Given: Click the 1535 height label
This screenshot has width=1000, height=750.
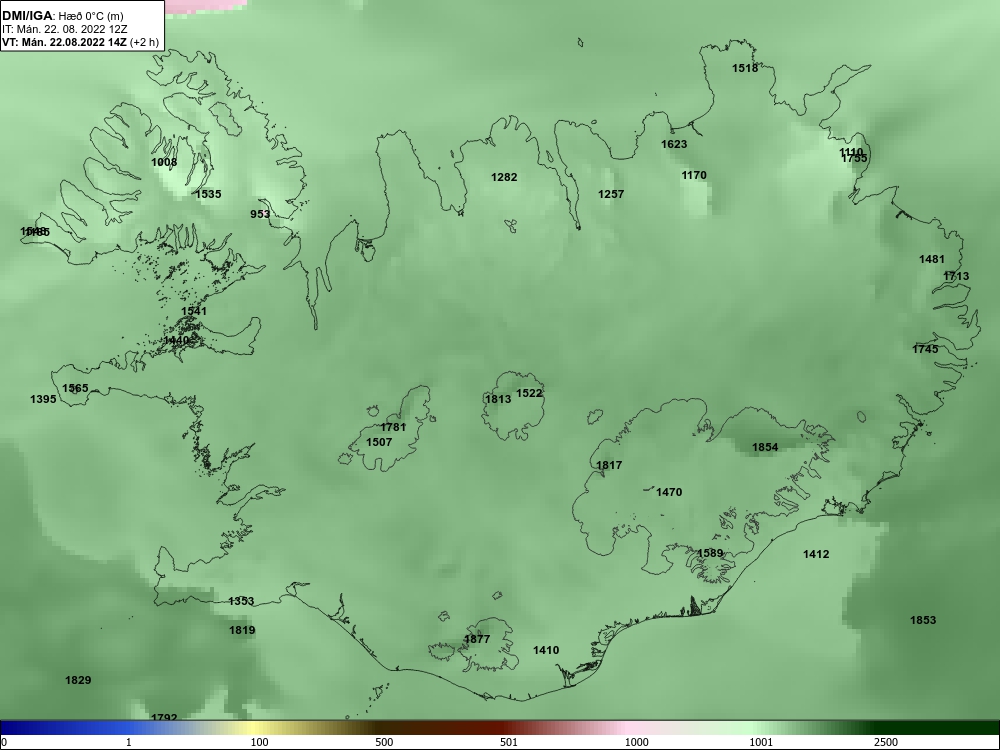Looking at the screenshot, I should click(x=208, y=194).
